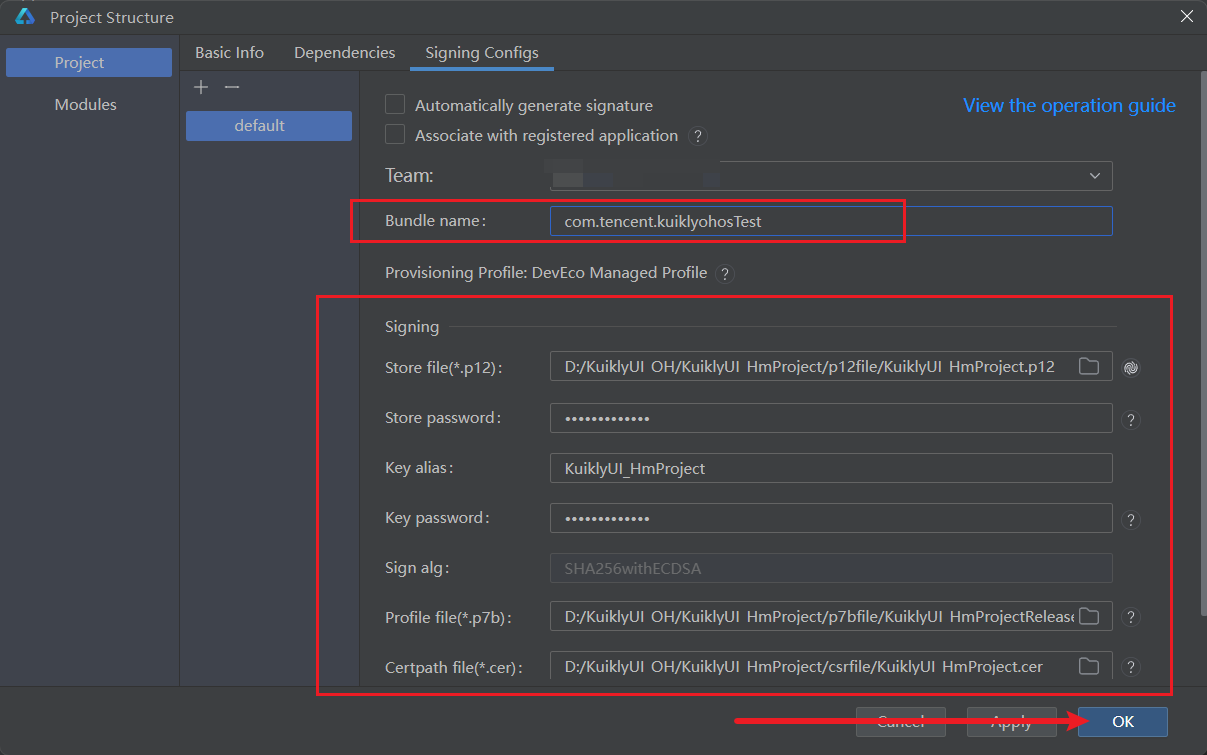Click fingerprint icon to generate Store file
The image size is (1207, 755).
click(1131, 367)
